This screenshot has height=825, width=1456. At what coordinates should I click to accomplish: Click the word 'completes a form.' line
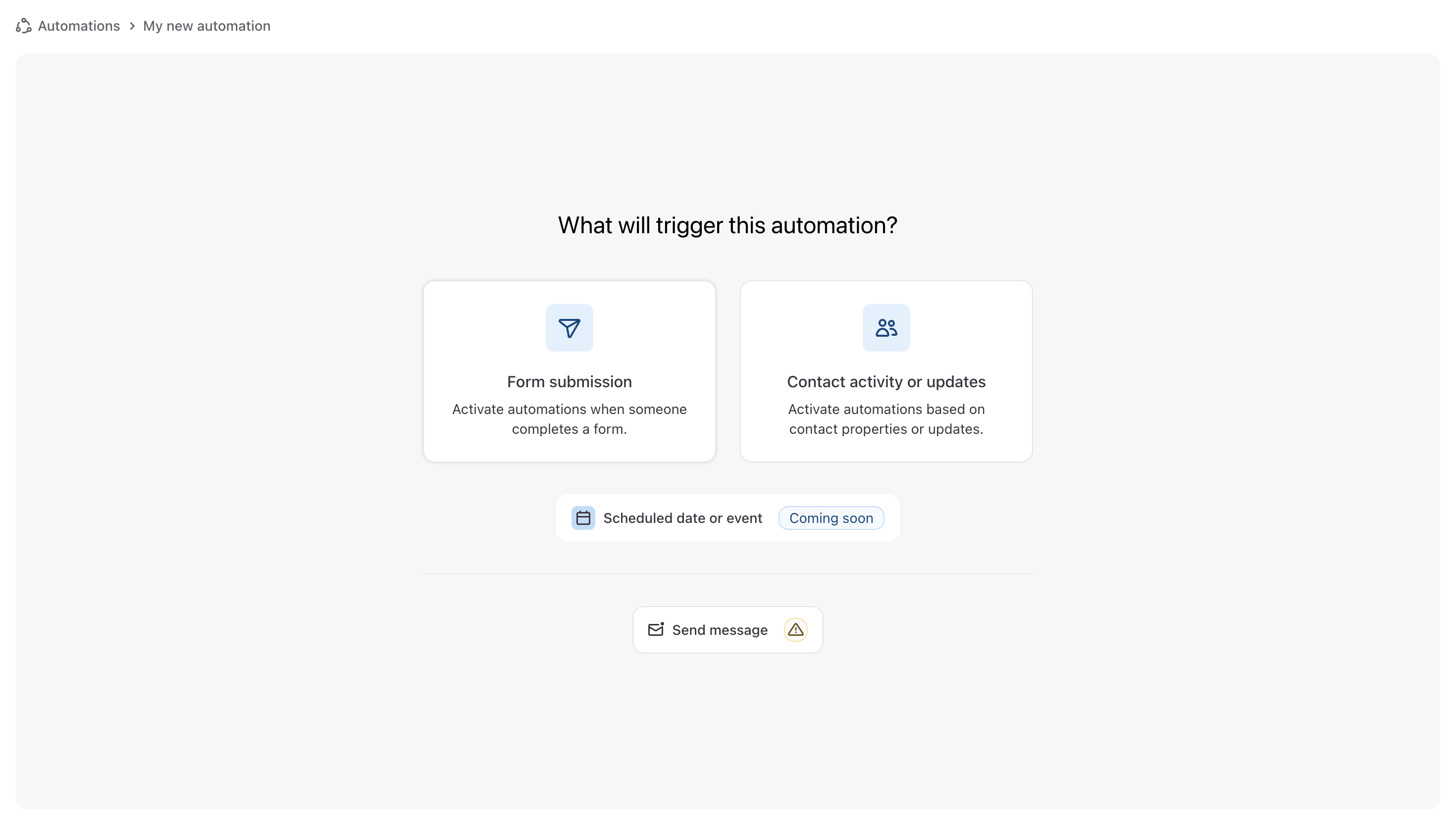pyautogui.click(x=569, y=429)
